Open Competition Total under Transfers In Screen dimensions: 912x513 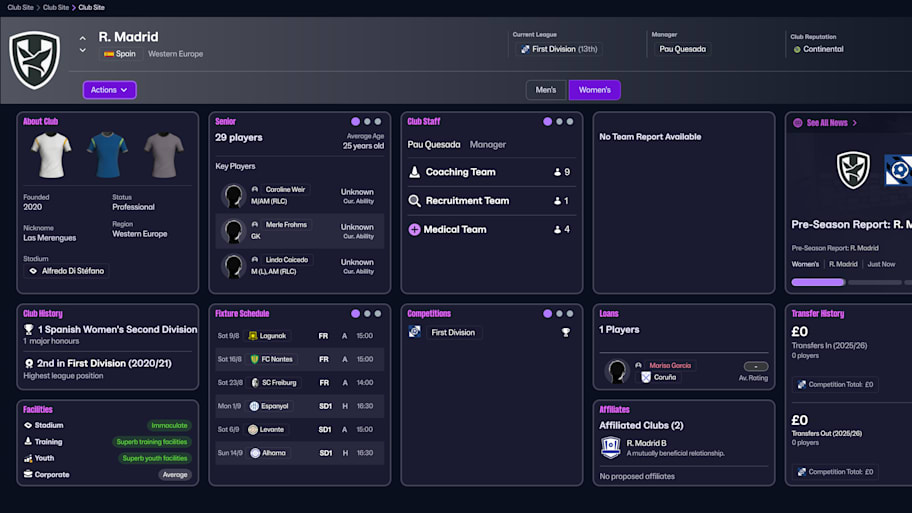835,384
